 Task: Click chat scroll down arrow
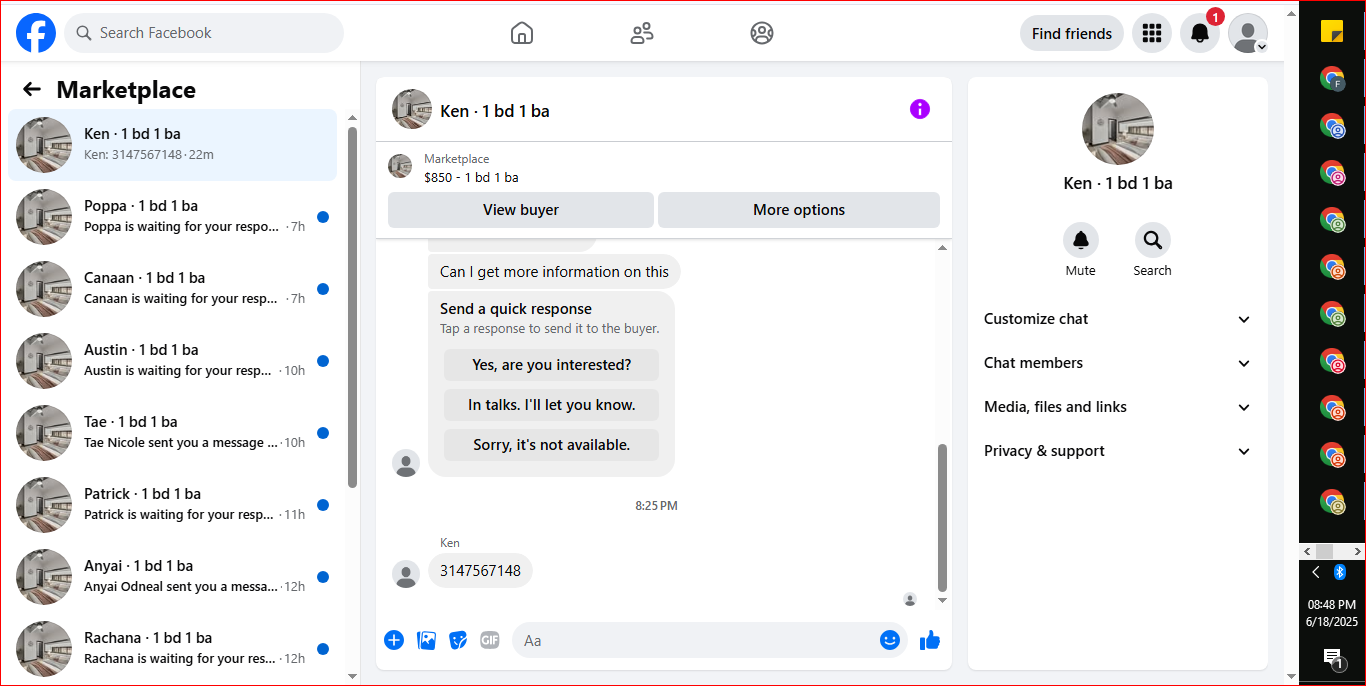point(942,600)
